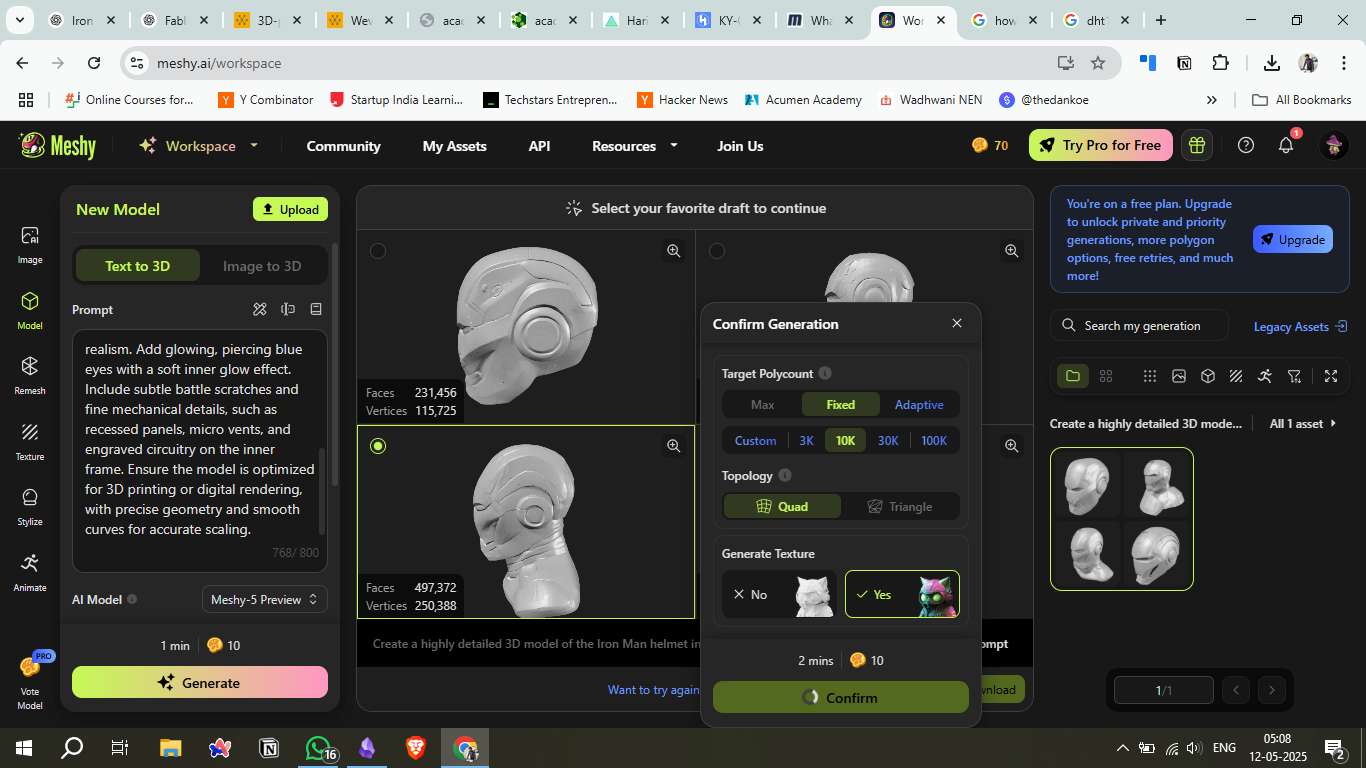
Task: Open Join Us page
Action: [740, 146]
